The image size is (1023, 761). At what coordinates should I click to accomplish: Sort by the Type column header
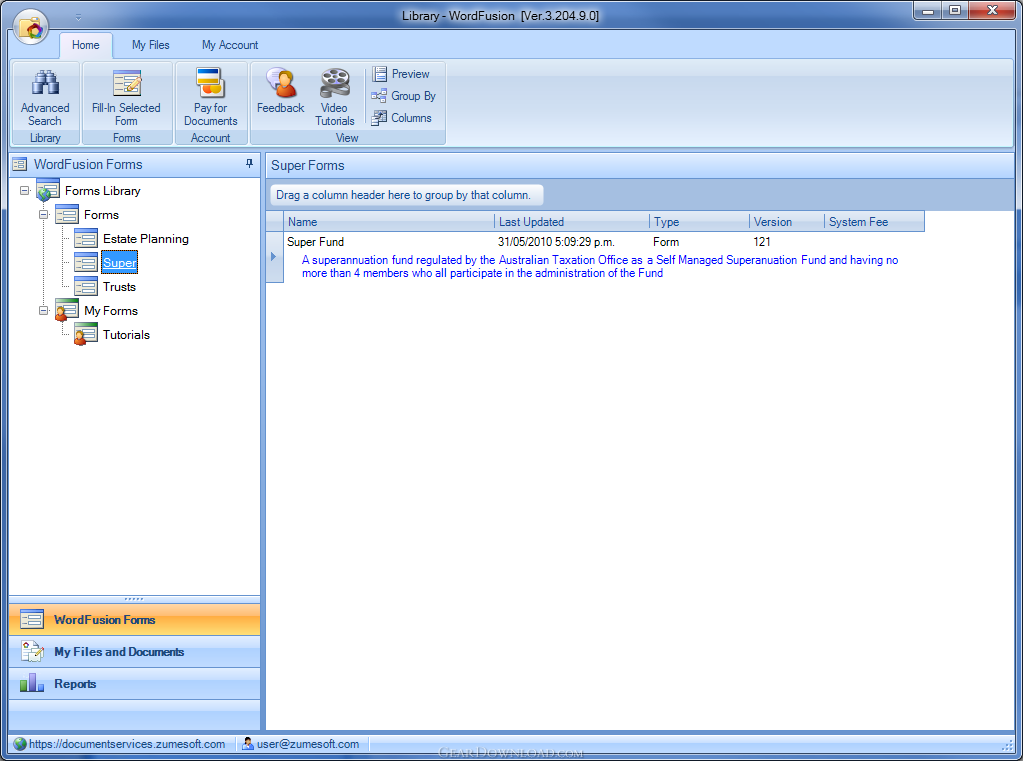[x=699, y=222]
